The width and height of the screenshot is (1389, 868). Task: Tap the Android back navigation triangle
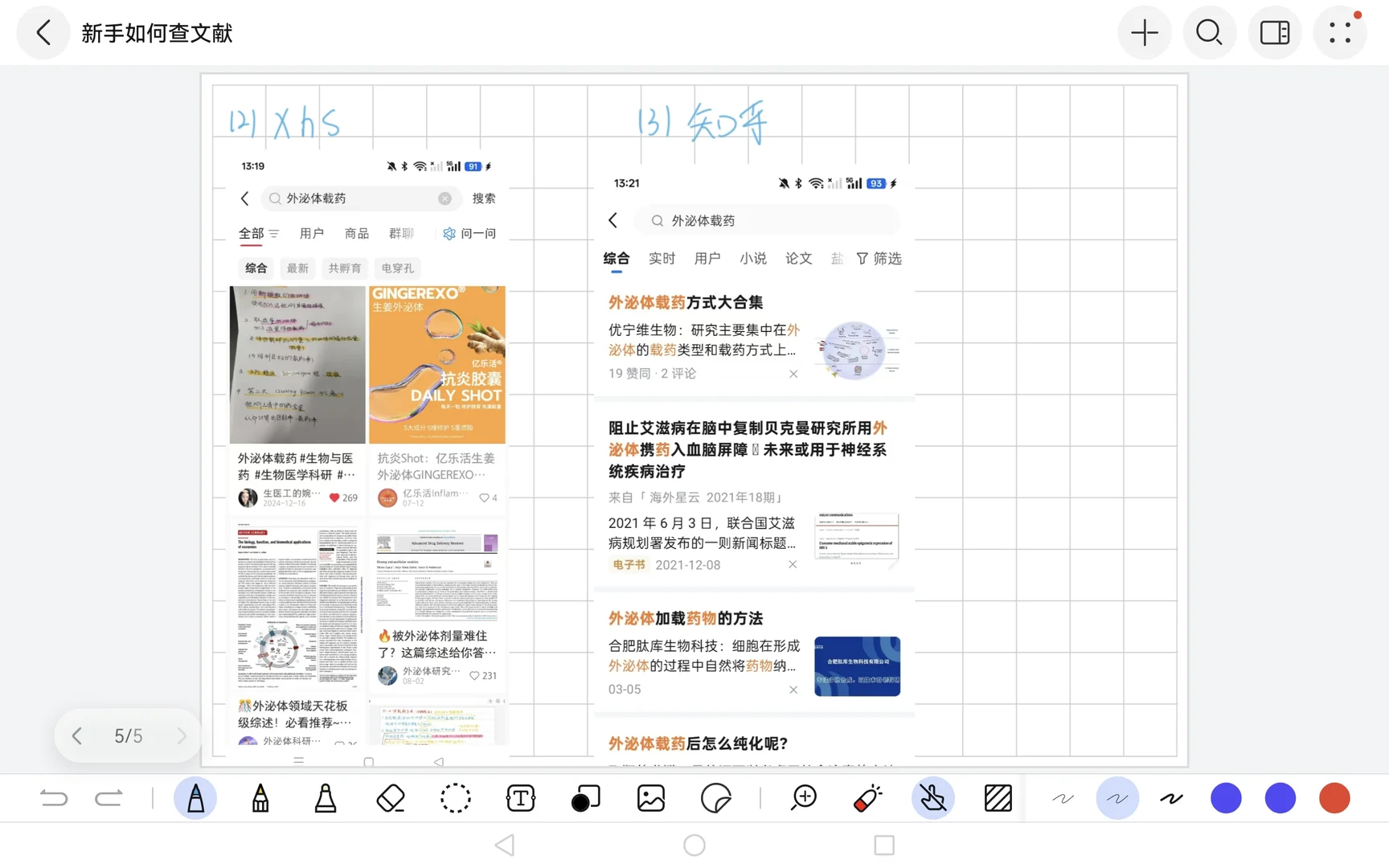pos(505,845)
